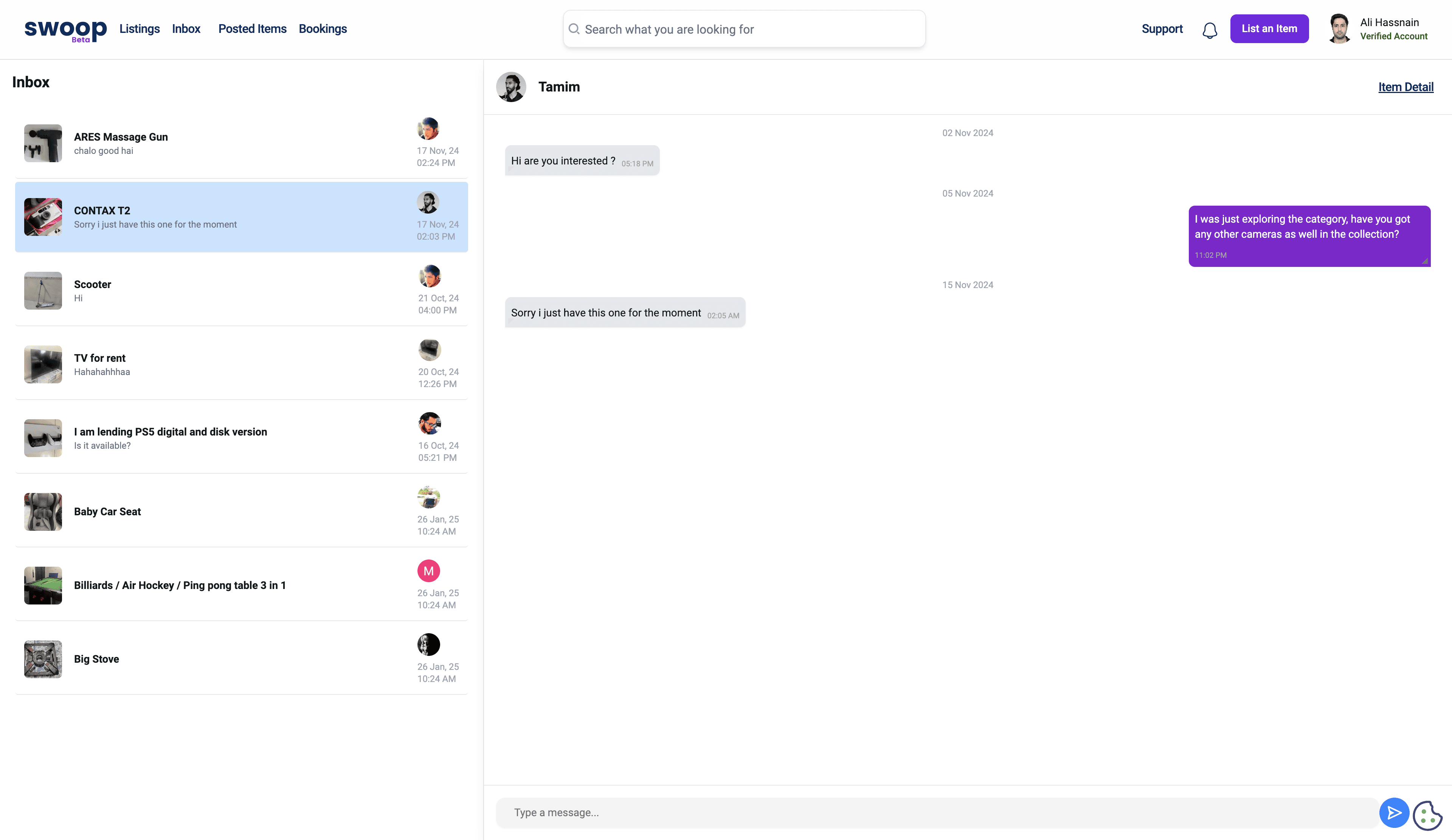Switch to the Bookings section
The width and height of the screenshot is (1452, 840).
point(323,29)
